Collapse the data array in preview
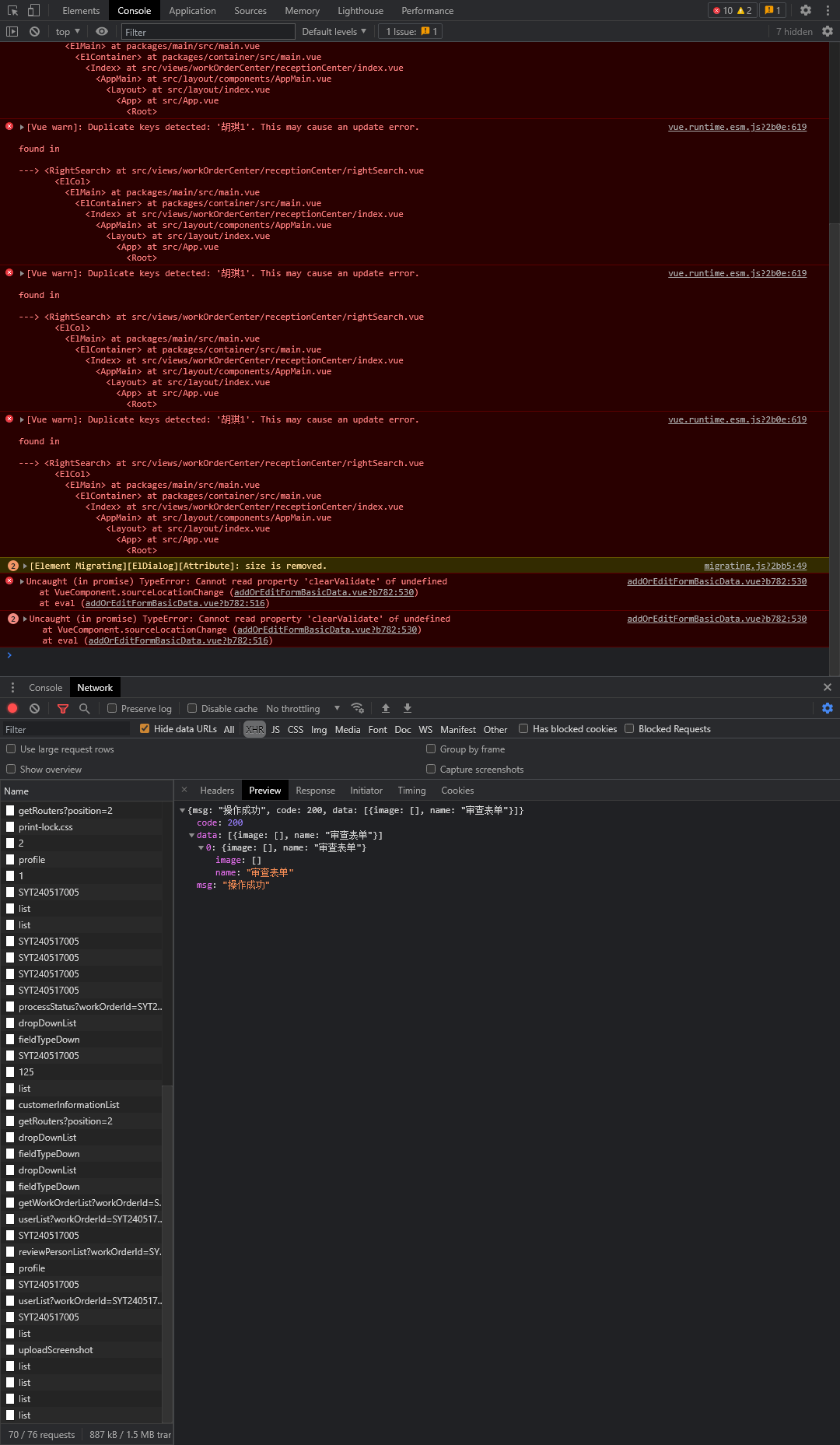Viewport: 840px width, 1445px height. tap(192, 836)
